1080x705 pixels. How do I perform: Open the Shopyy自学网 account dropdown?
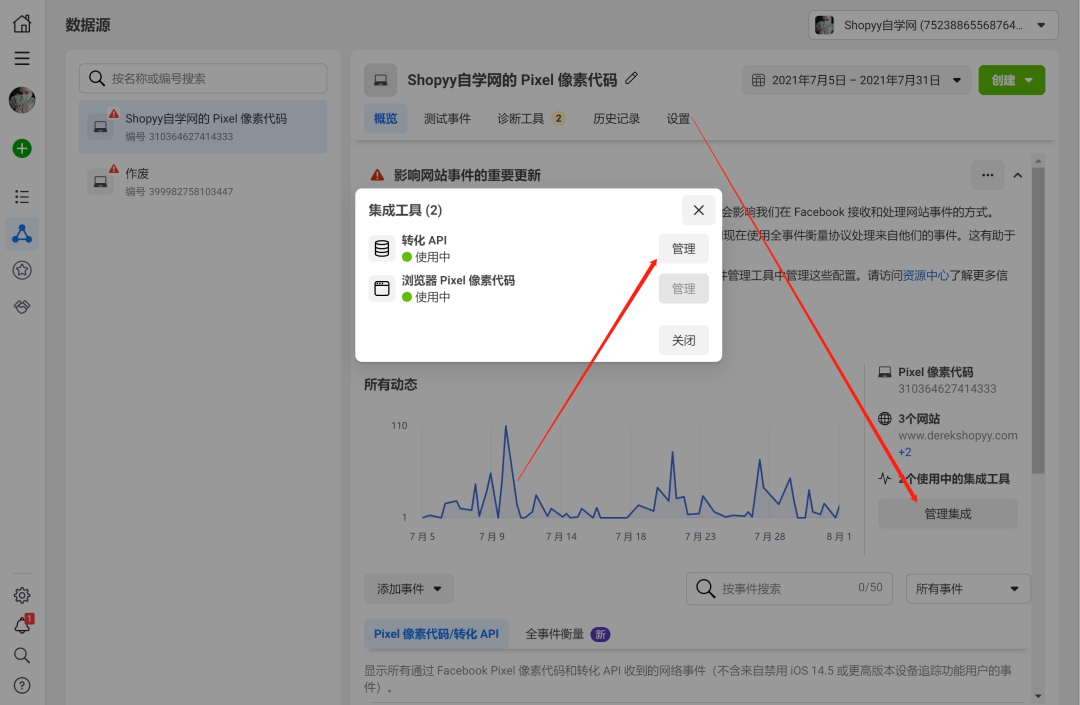tap(933, 25)
